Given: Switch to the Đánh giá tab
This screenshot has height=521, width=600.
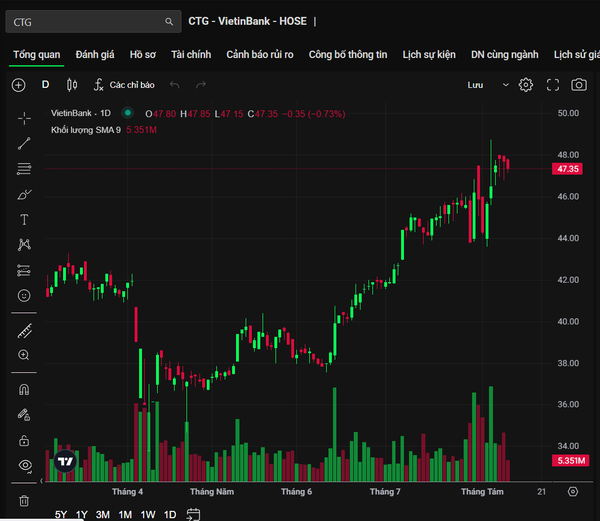Looking at the screenshot, I should [x=95, y=55].
